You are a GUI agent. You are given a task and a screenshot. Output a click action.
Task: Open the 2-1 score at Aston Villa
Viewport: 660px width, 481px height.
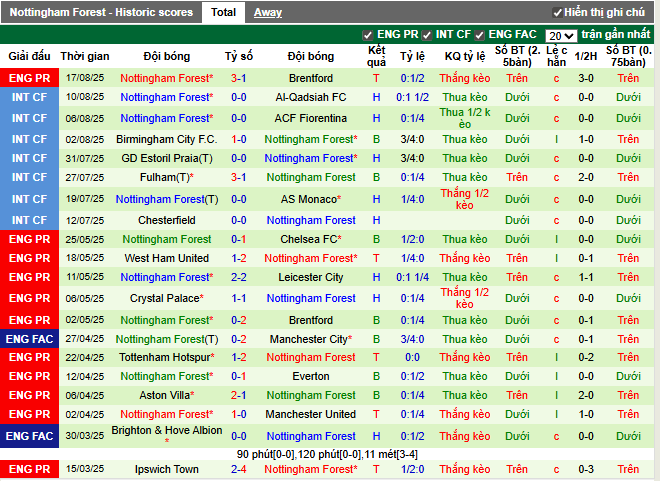pos(239,395)
